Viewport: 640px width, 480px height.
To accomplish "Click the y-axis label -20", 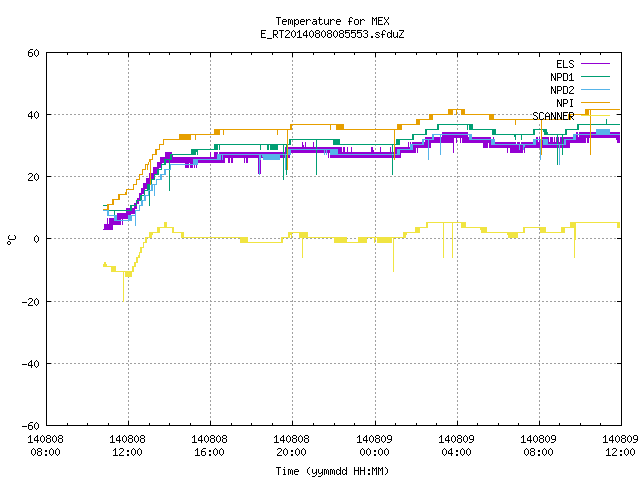I will [30, 302].
